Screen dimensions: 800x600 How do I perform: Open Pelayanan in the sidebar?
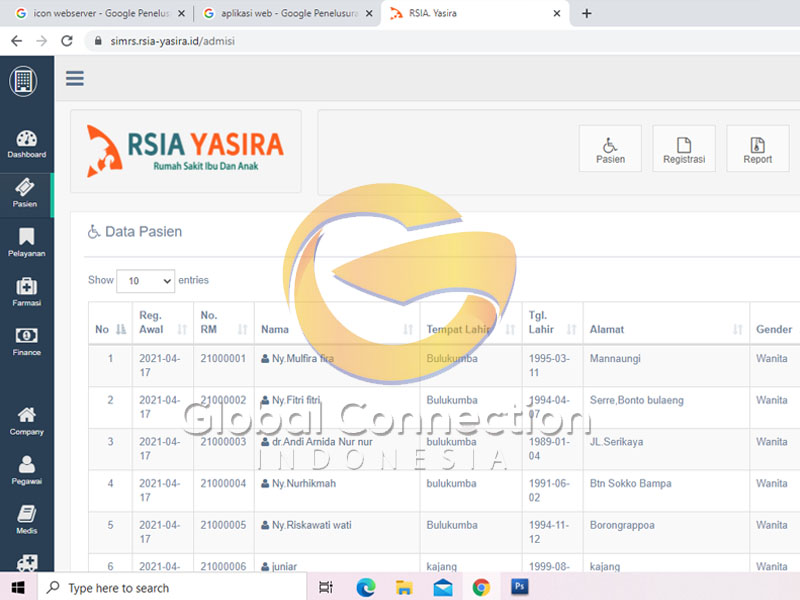pos(26,242)
